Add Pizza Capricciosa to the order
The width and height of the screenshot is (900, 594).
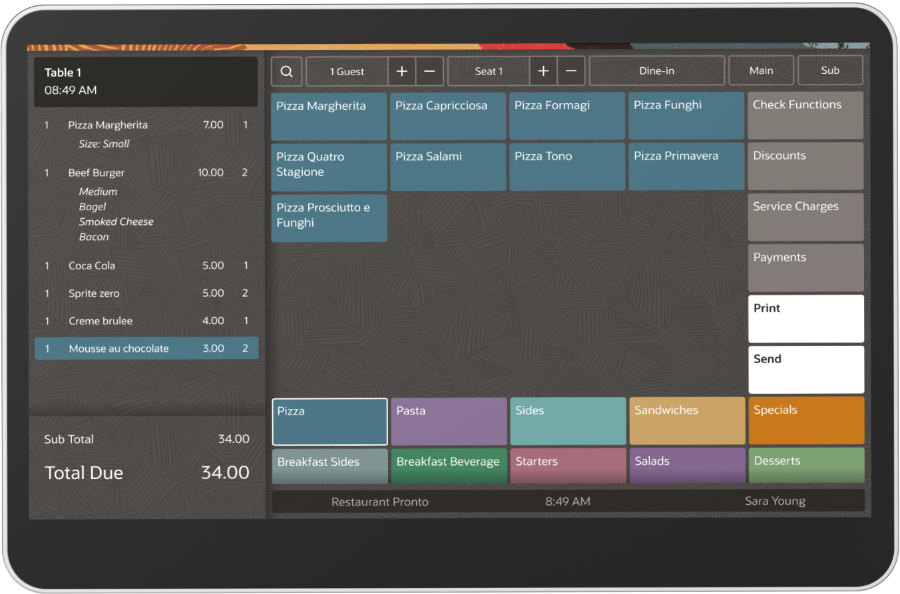tap(448, 117)
